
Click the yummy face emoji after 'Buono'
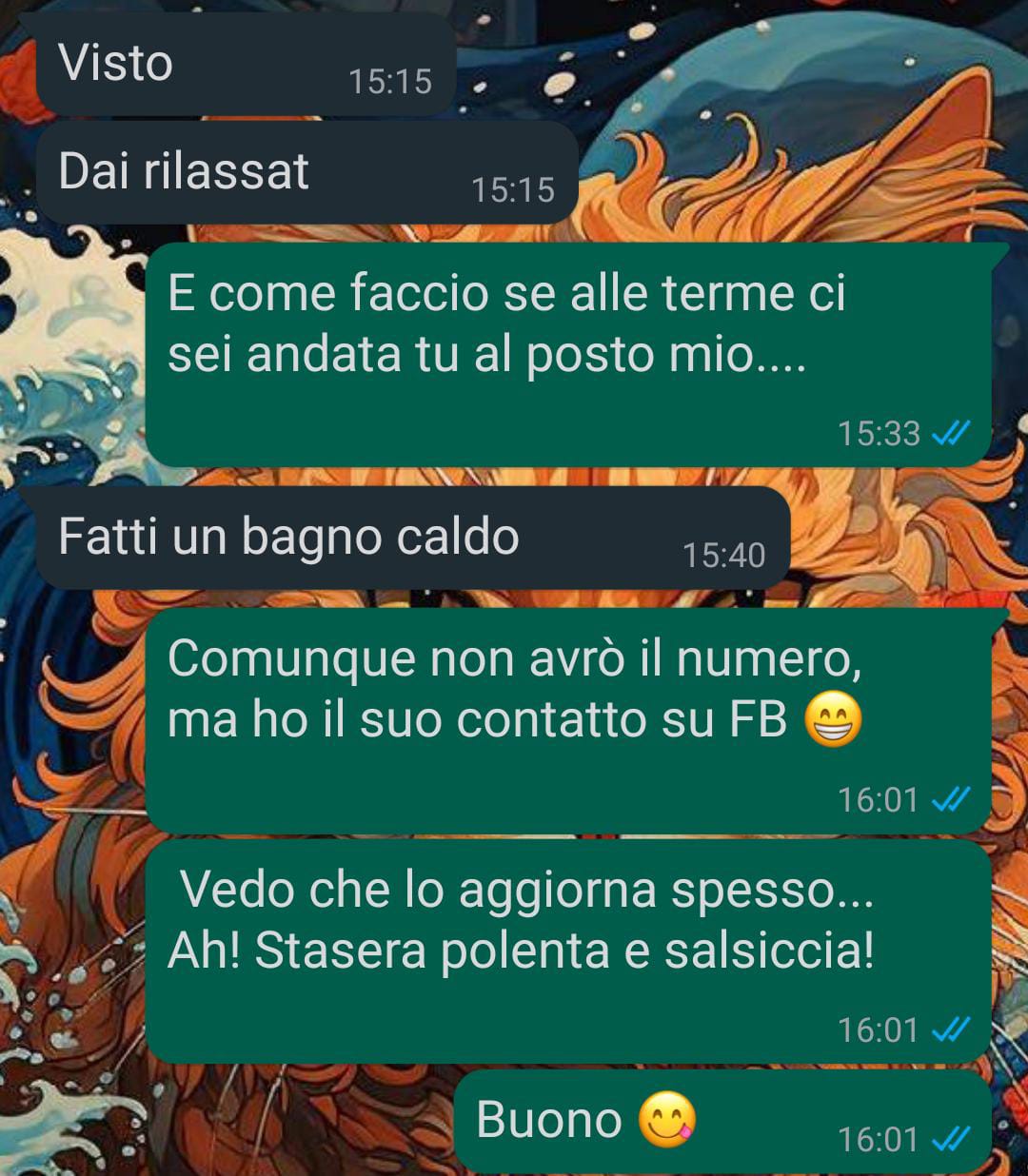[x=667, y=1120]
